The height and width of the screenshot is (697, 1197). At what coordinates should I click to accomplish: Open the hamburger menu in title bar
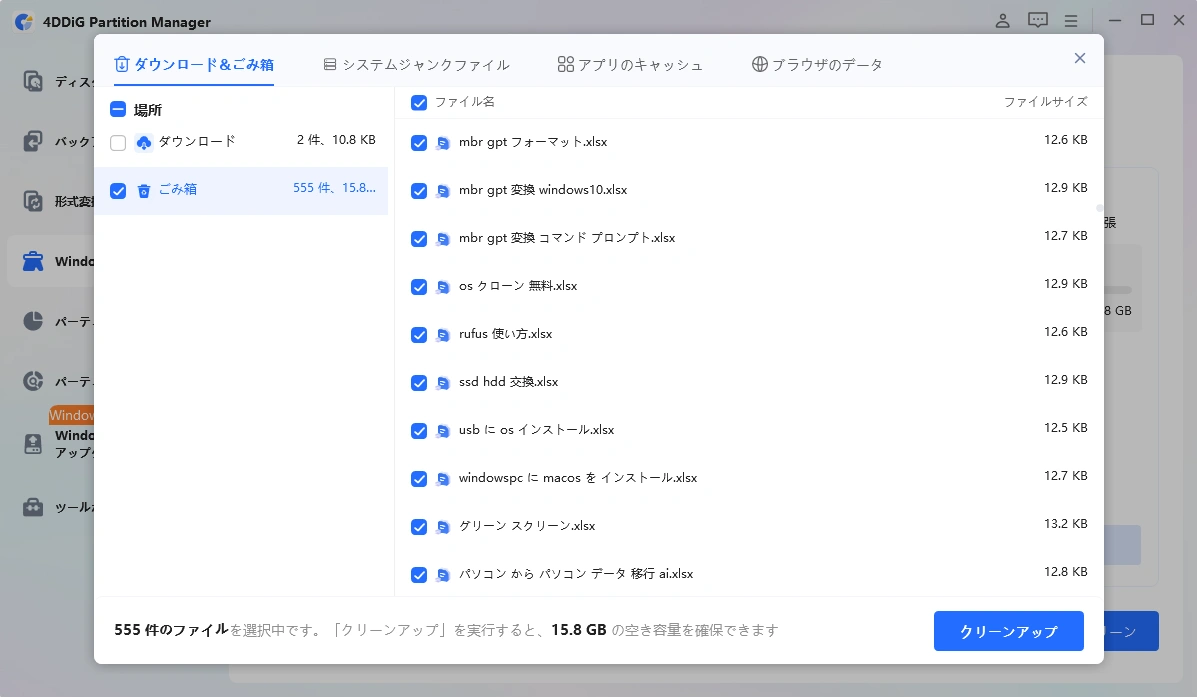[x=1071, y=21]
